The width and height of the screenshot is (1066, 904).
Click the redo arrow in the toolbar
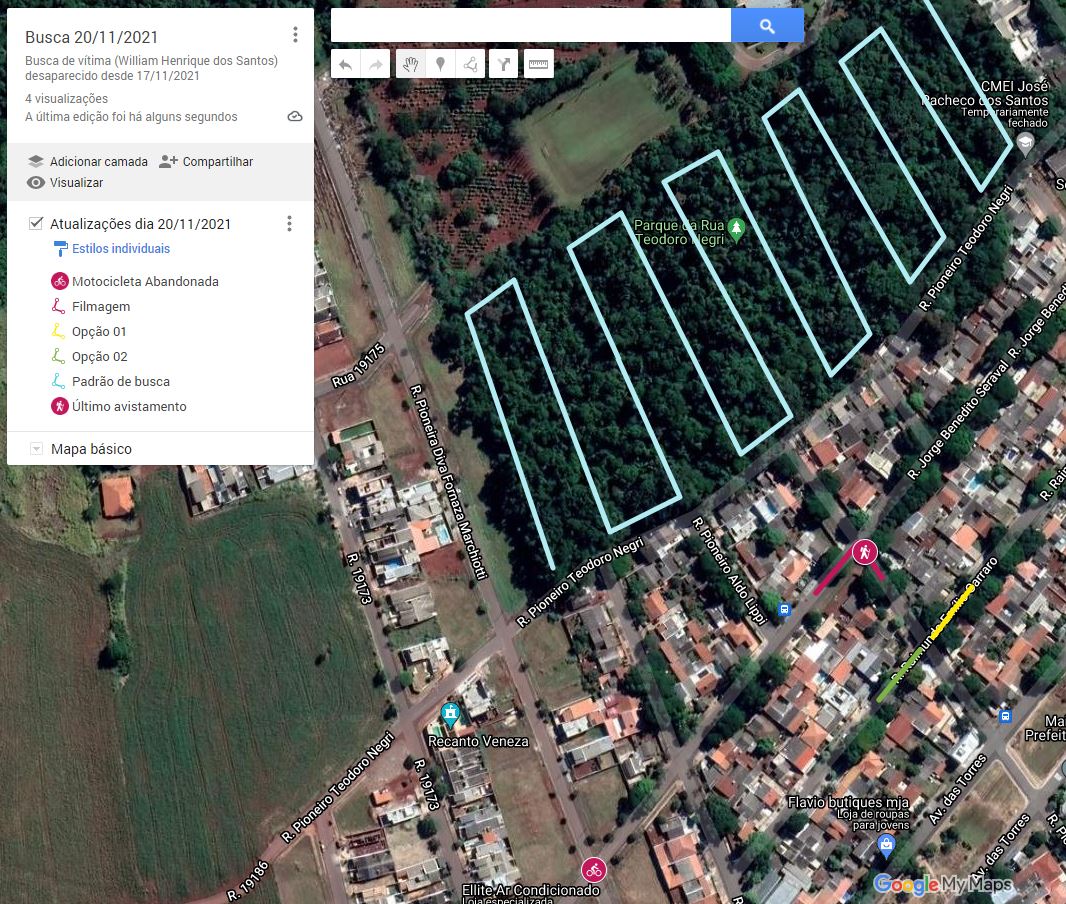(376, 65)
